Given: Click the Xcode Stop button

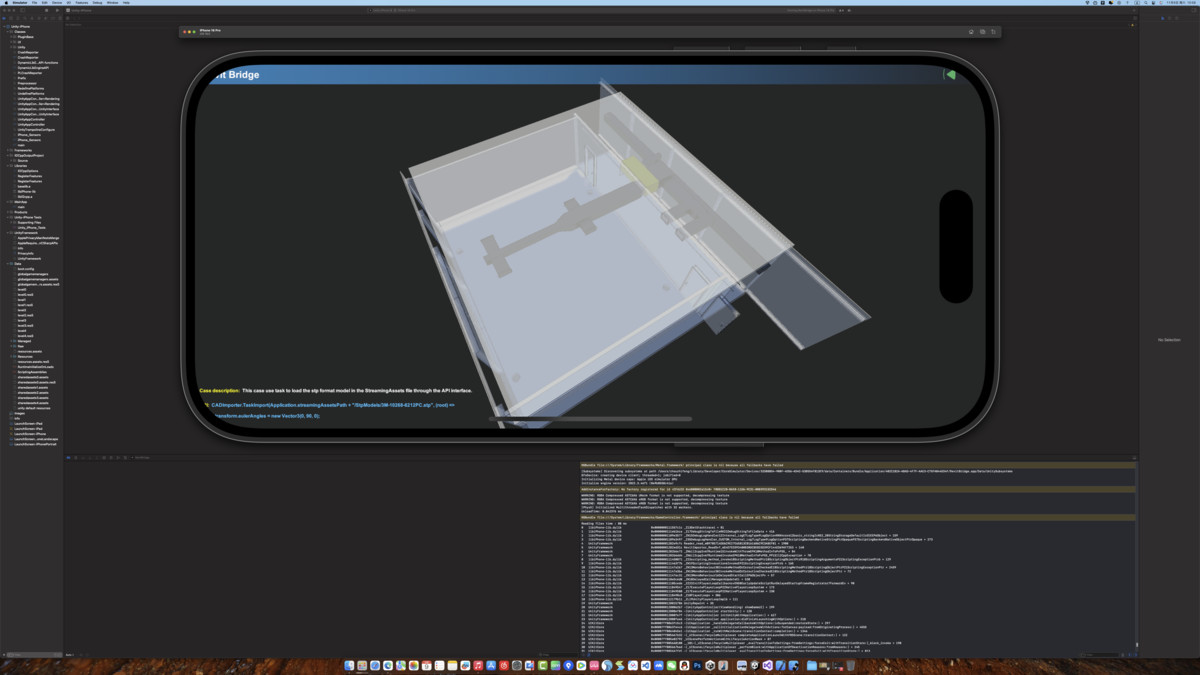Looking at the screenshot, I should coord(47,10).
